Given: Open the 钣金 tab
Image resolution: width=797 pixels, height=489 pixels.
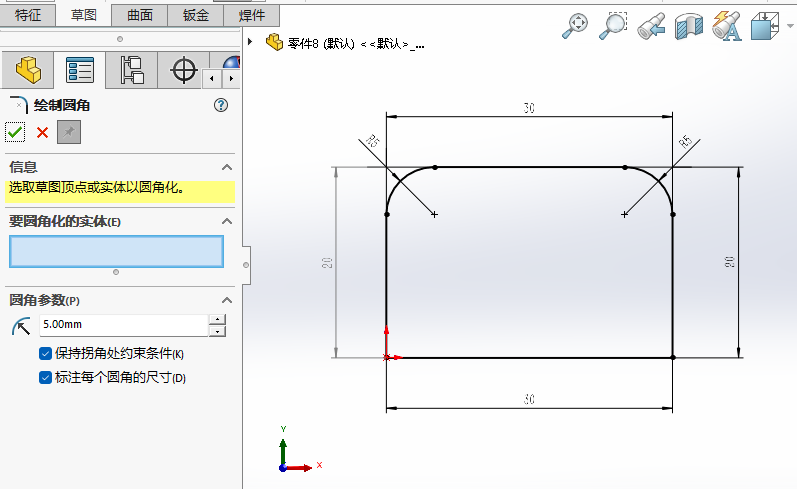Looking at the screenshot, I should coord(196,15).
